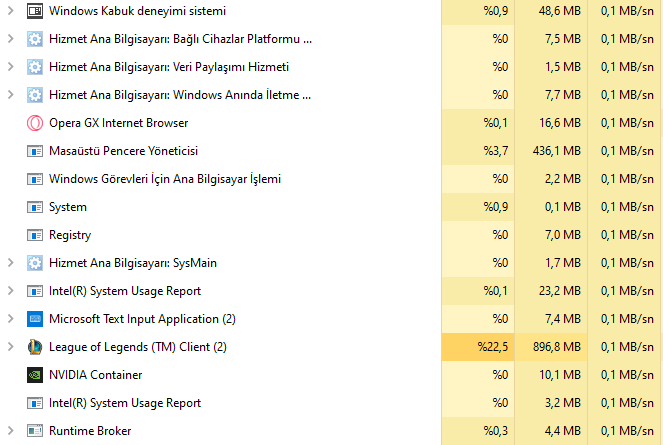Select the 'Windows Görevleri İçin Ana Bilgisayar İşlemi' name

pyautogui.click(x=165, y=179)
